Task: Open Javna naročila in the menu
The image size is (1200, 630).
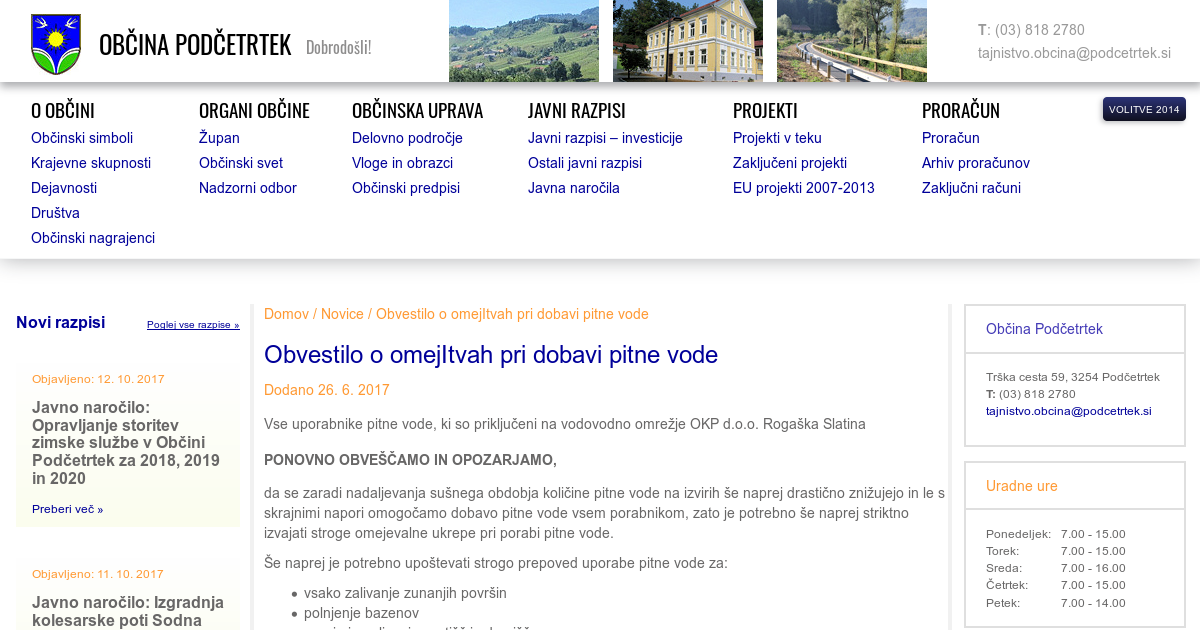Action: coord(574,188)
